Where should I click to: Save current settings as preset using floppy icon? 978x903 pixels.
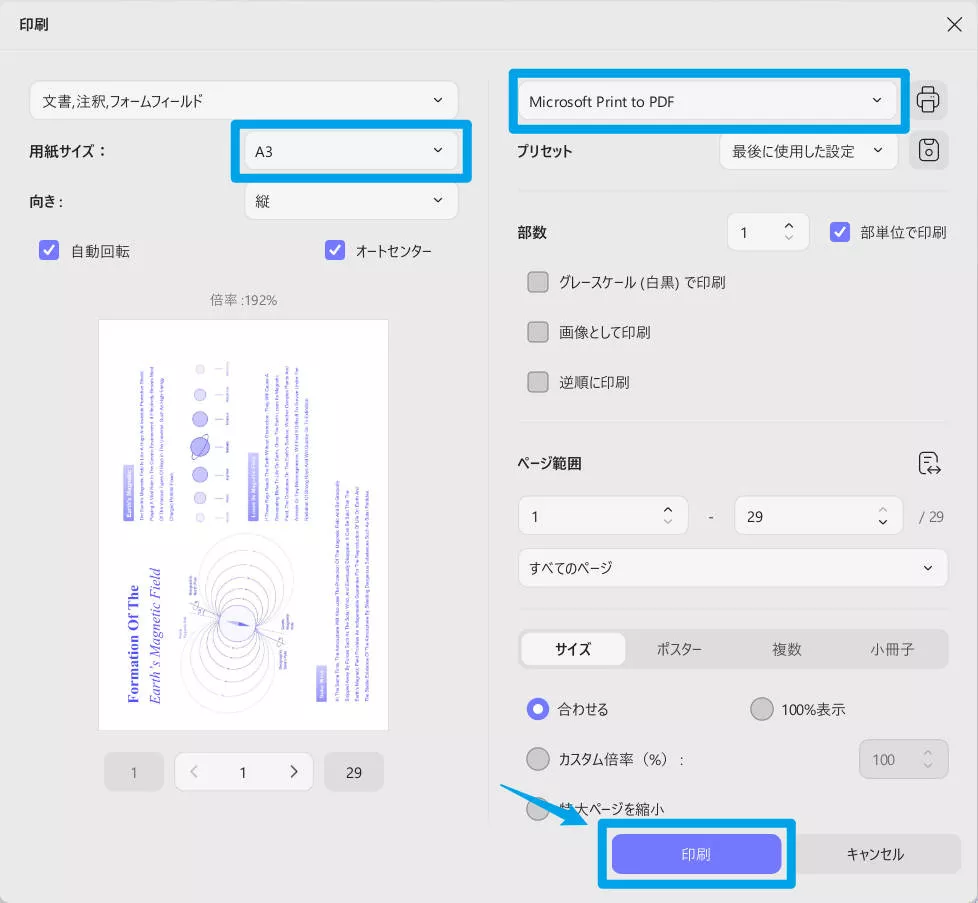point(929,150)
